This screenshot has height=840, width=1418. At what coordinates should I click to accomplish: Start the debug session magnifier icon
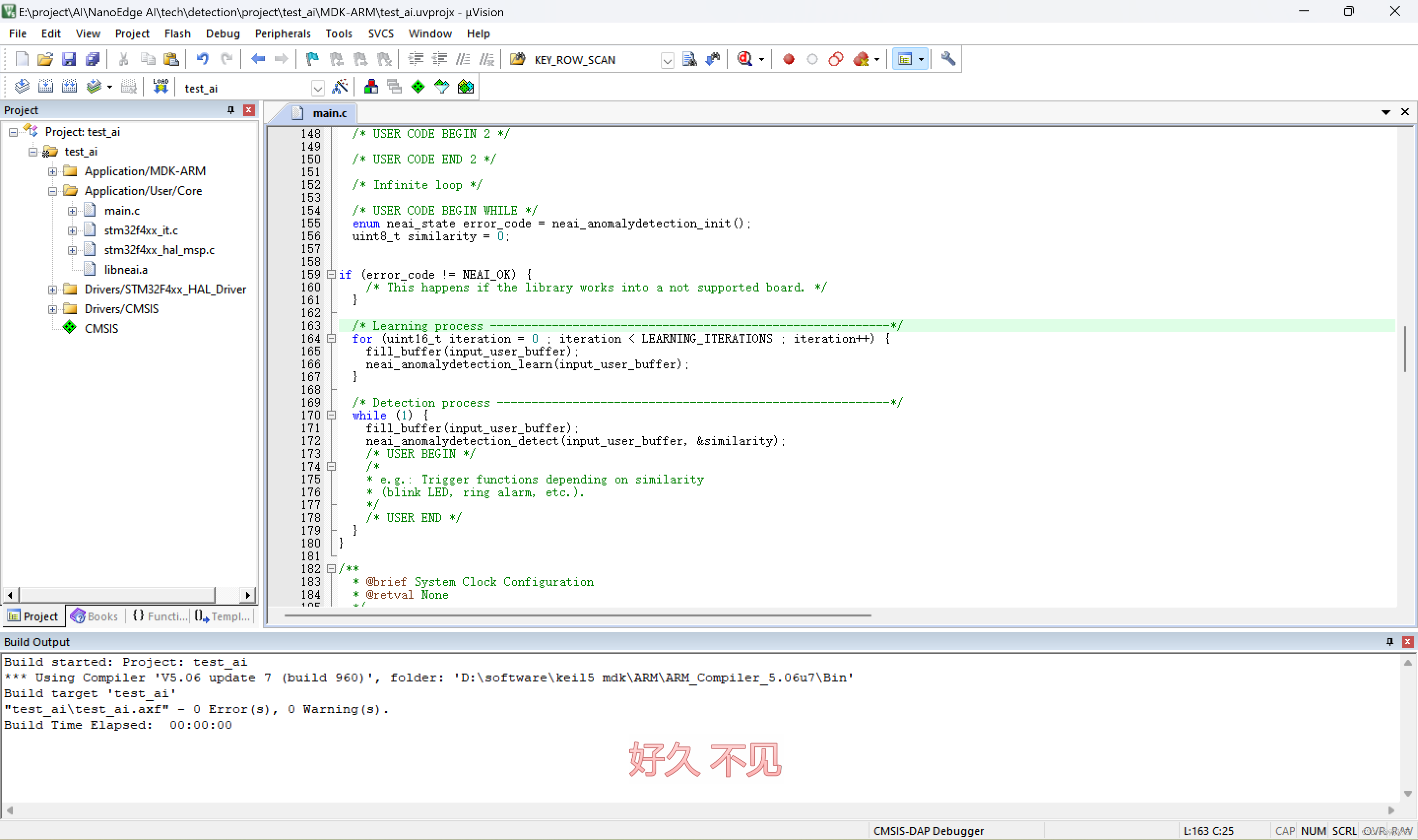point(744,59)
